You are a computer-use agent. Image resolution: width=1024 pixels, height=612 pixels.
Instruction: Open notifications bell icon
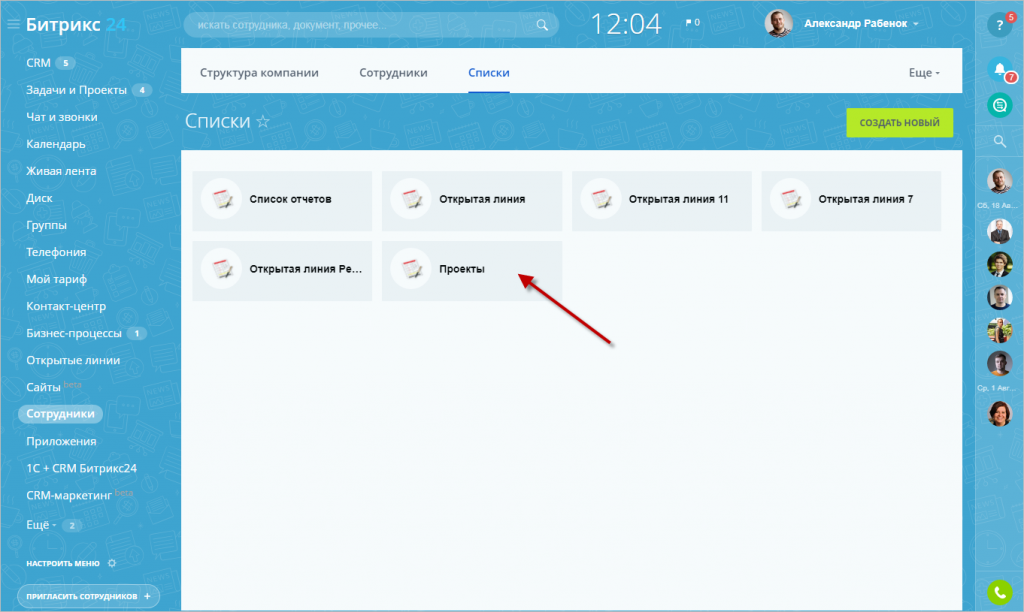(x=999, y=70)
